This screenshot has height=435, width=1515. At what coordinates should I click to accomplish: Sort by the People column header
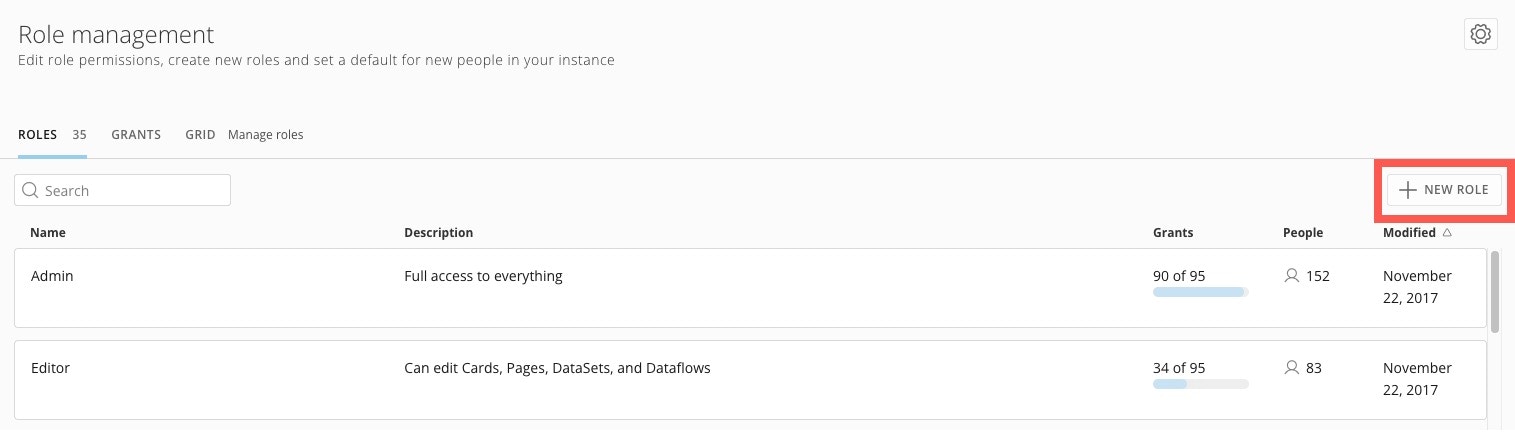[1302, 233]
